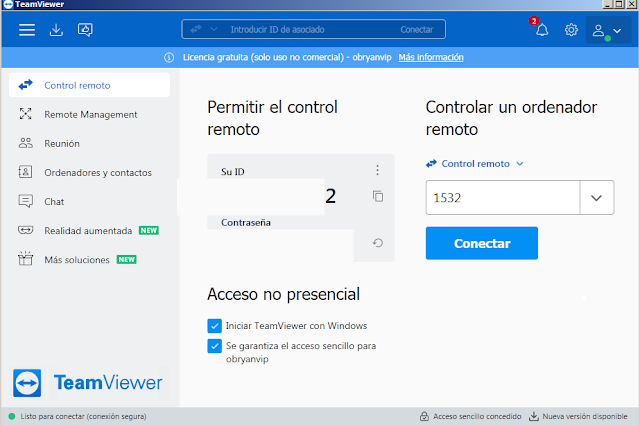Click the TeamViewer logo icon
Screen dimensions: 640x426
tap(27, 383)
